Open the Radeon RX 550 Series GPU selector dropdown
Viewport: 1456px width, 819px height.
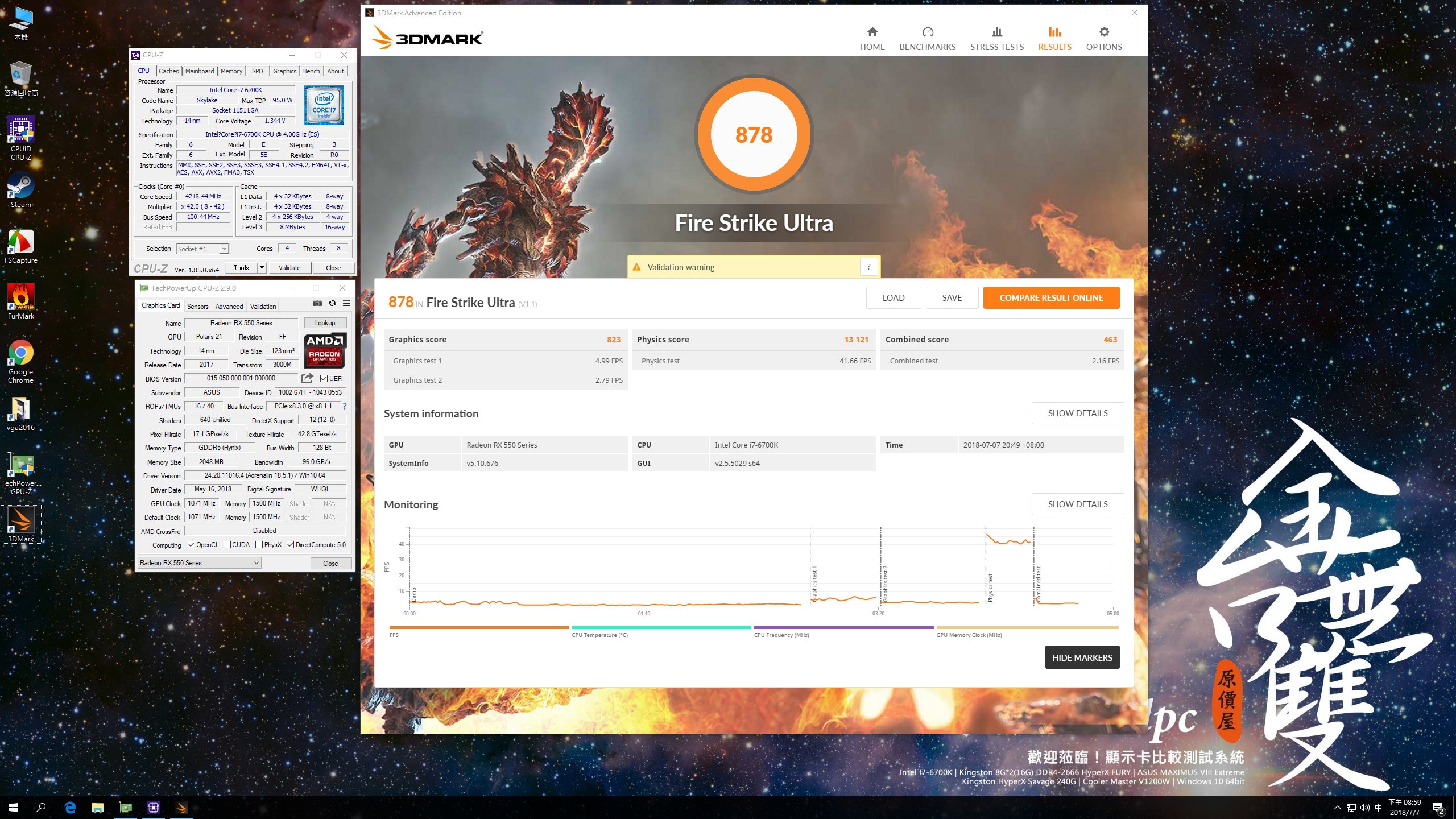[x=199, y=562]
